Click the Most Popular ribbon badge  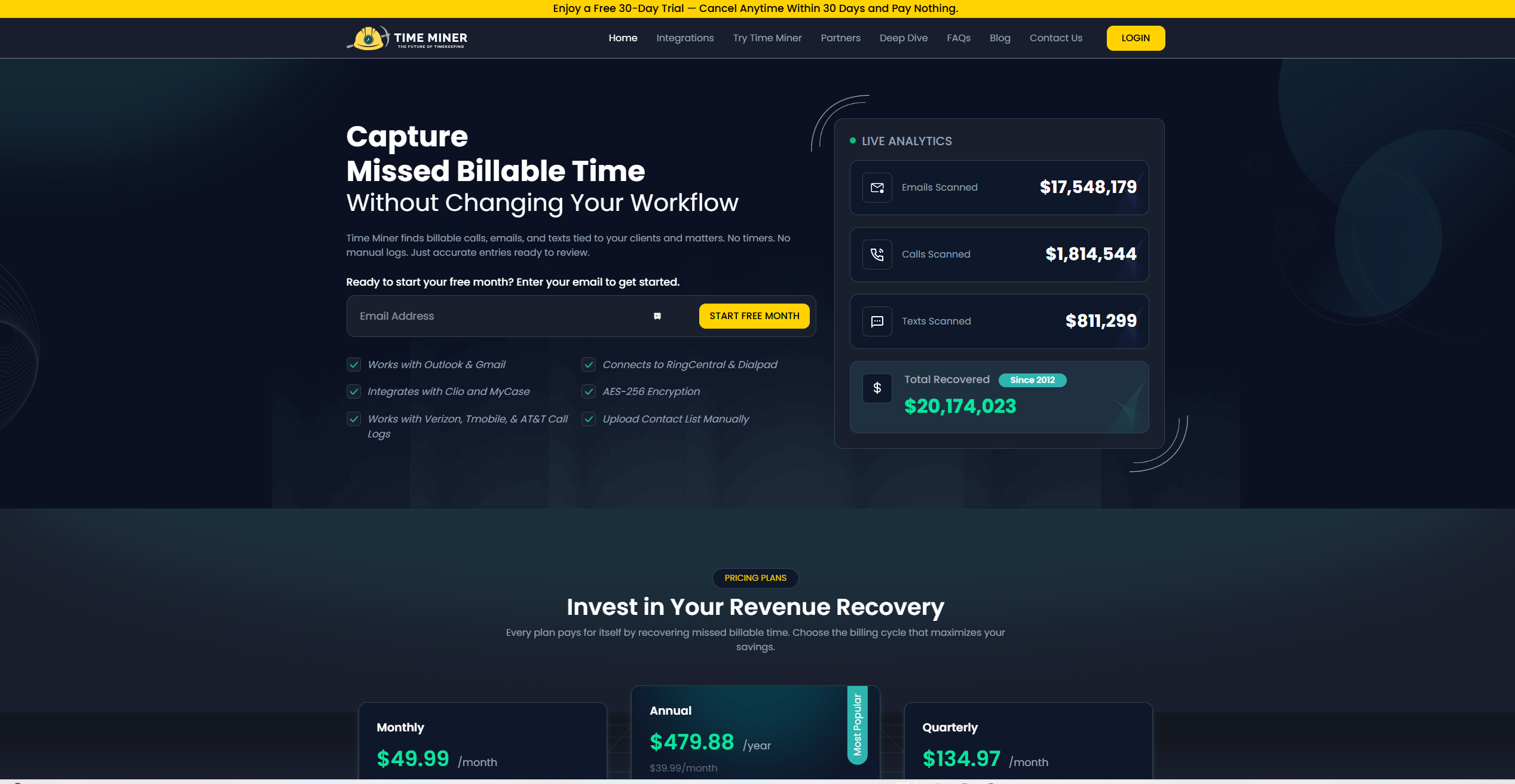(857, 724)
